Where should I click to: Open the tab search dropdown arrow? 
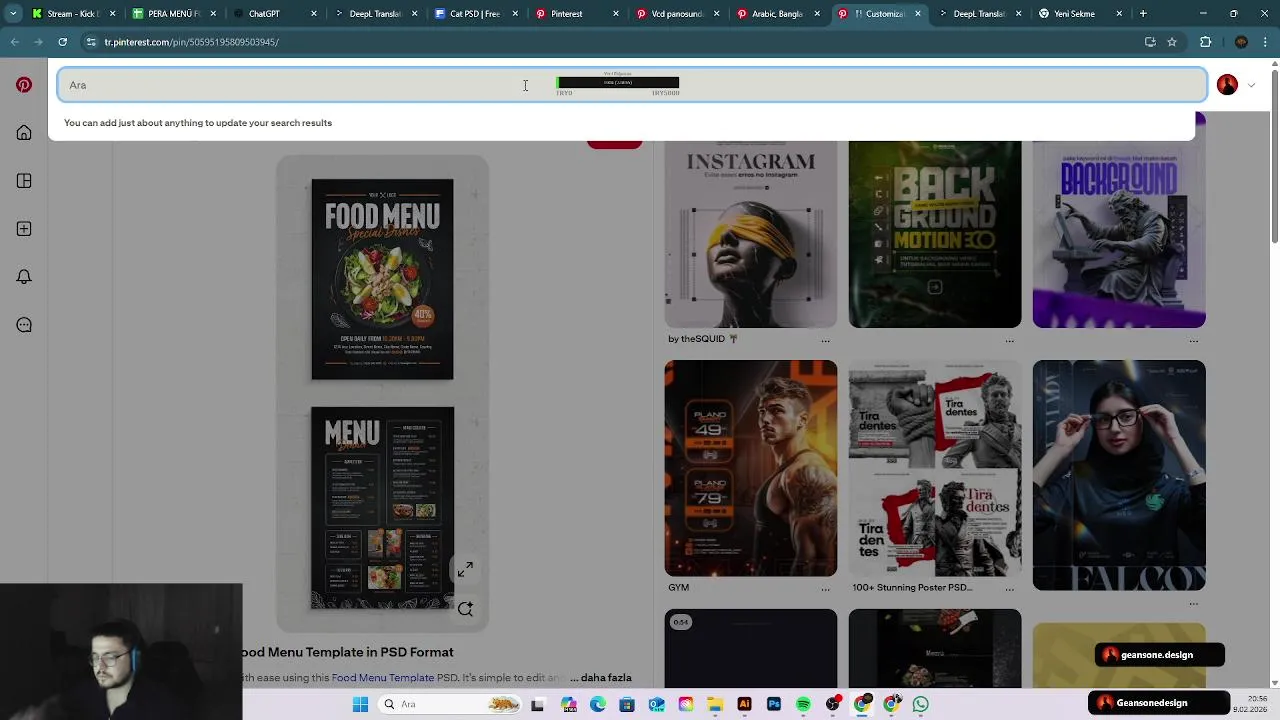13,14
